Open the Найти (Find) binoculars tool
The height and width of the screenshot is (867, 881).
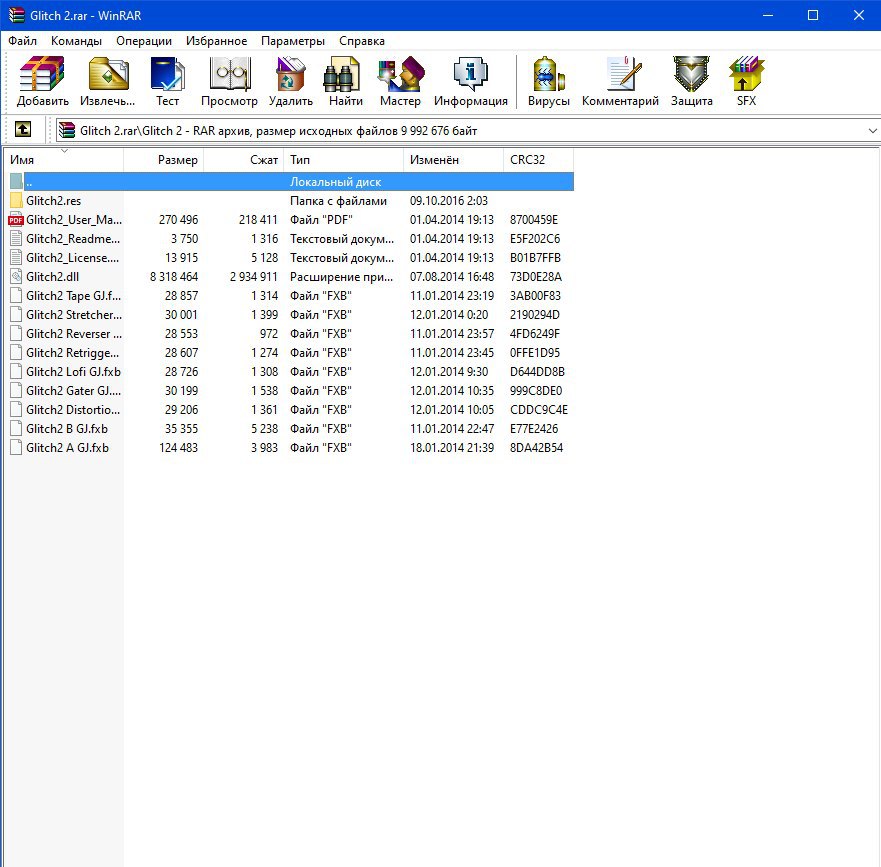pyautogui.click(x=346, y=81)
